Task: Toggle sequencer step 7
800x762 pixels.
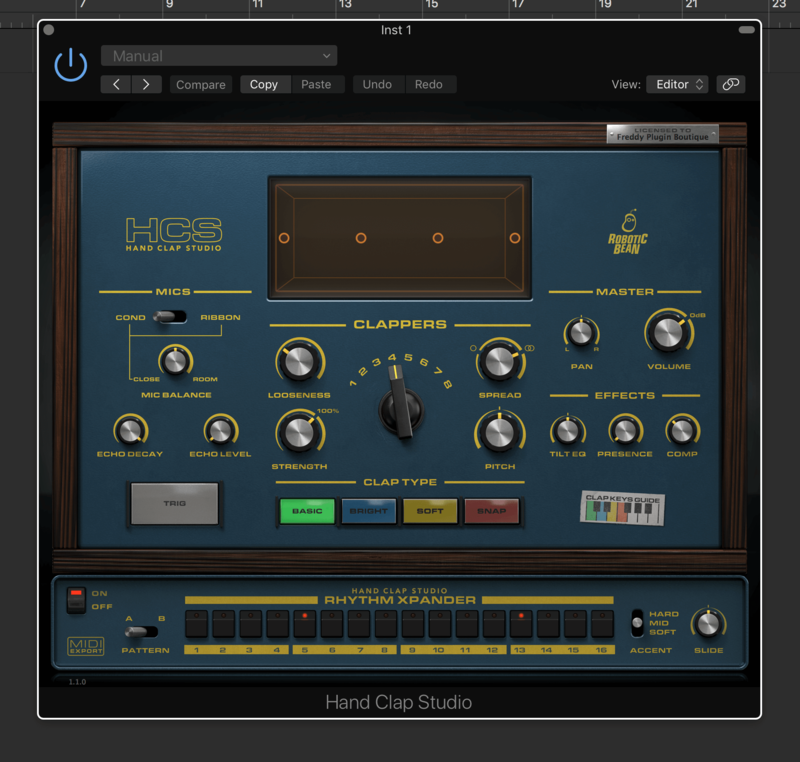Action: tap(359, 623)
